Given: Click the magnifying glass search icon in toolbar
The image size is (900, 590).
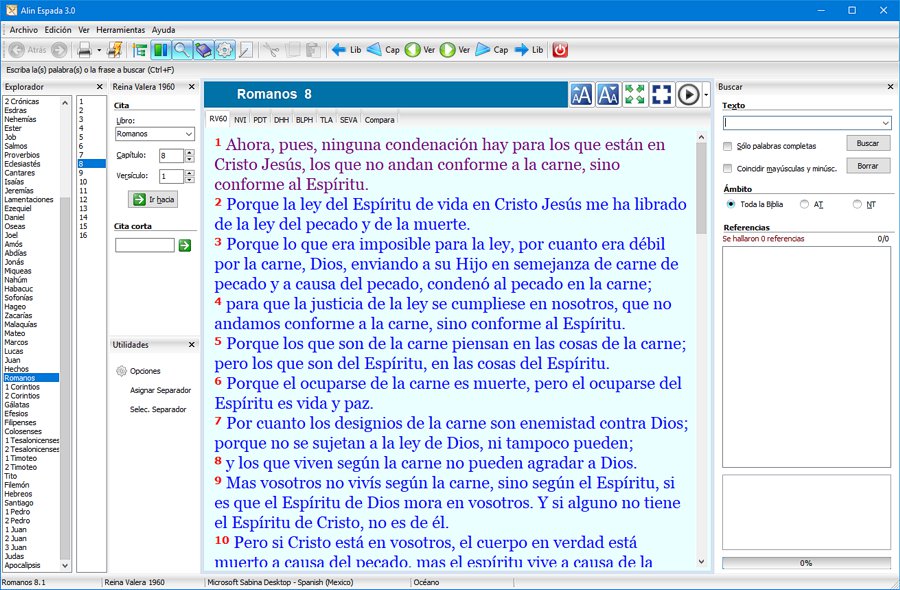Looking at the screenshot, I should pyautogui.click(x=181, y=50).
